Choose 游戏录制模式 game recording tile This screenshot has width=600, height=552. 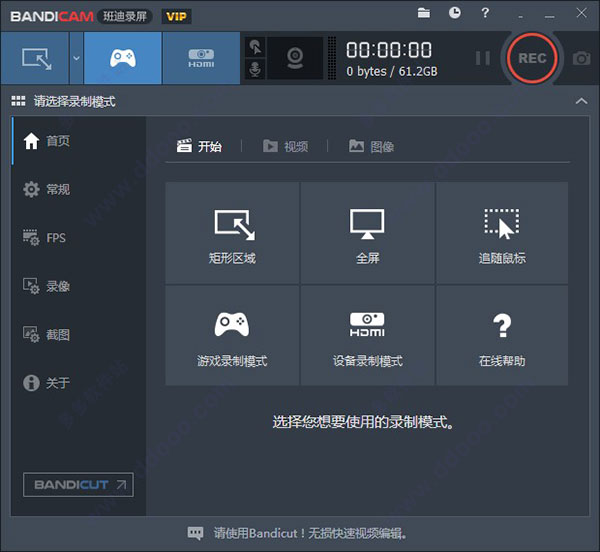point(232,335)
